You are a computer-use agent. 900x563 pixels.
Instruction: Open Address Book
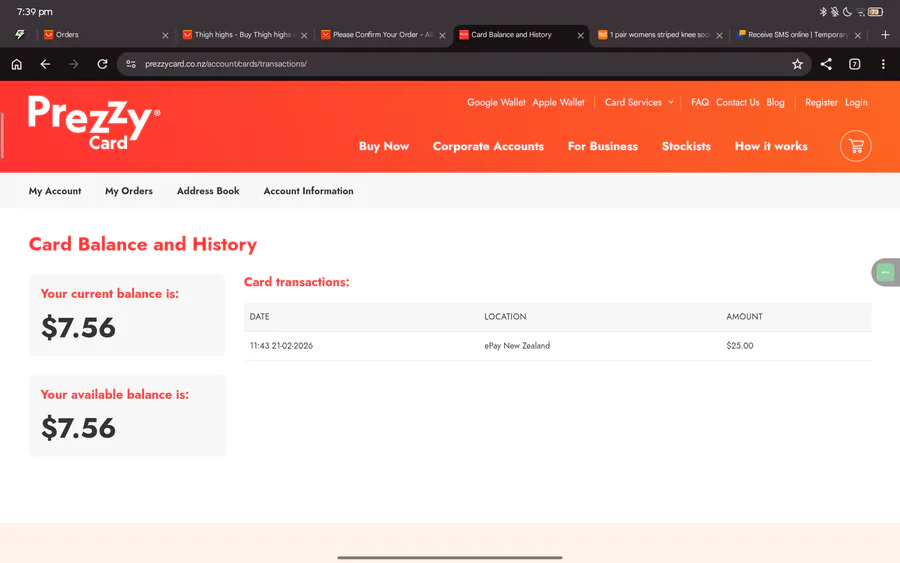[x=208, y=191]
